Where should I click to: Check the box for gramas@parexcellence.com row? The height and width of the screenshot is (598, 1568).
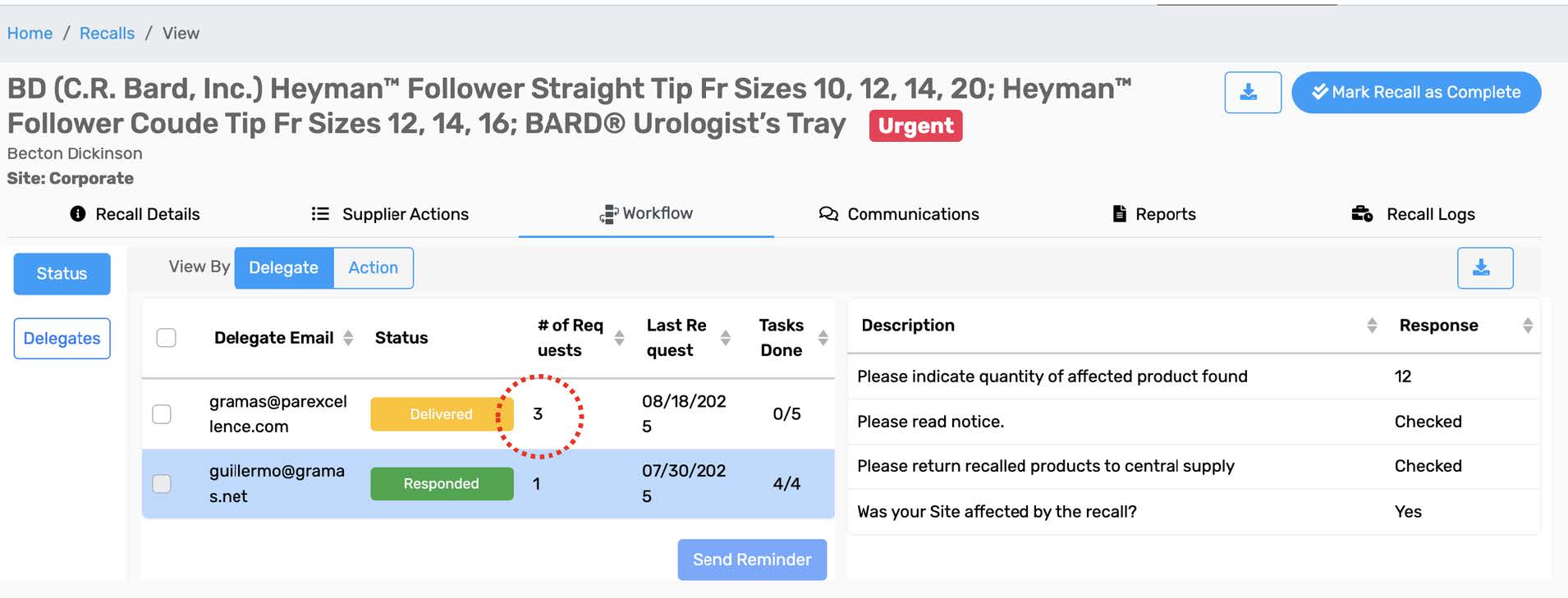[x=162, y=413]
